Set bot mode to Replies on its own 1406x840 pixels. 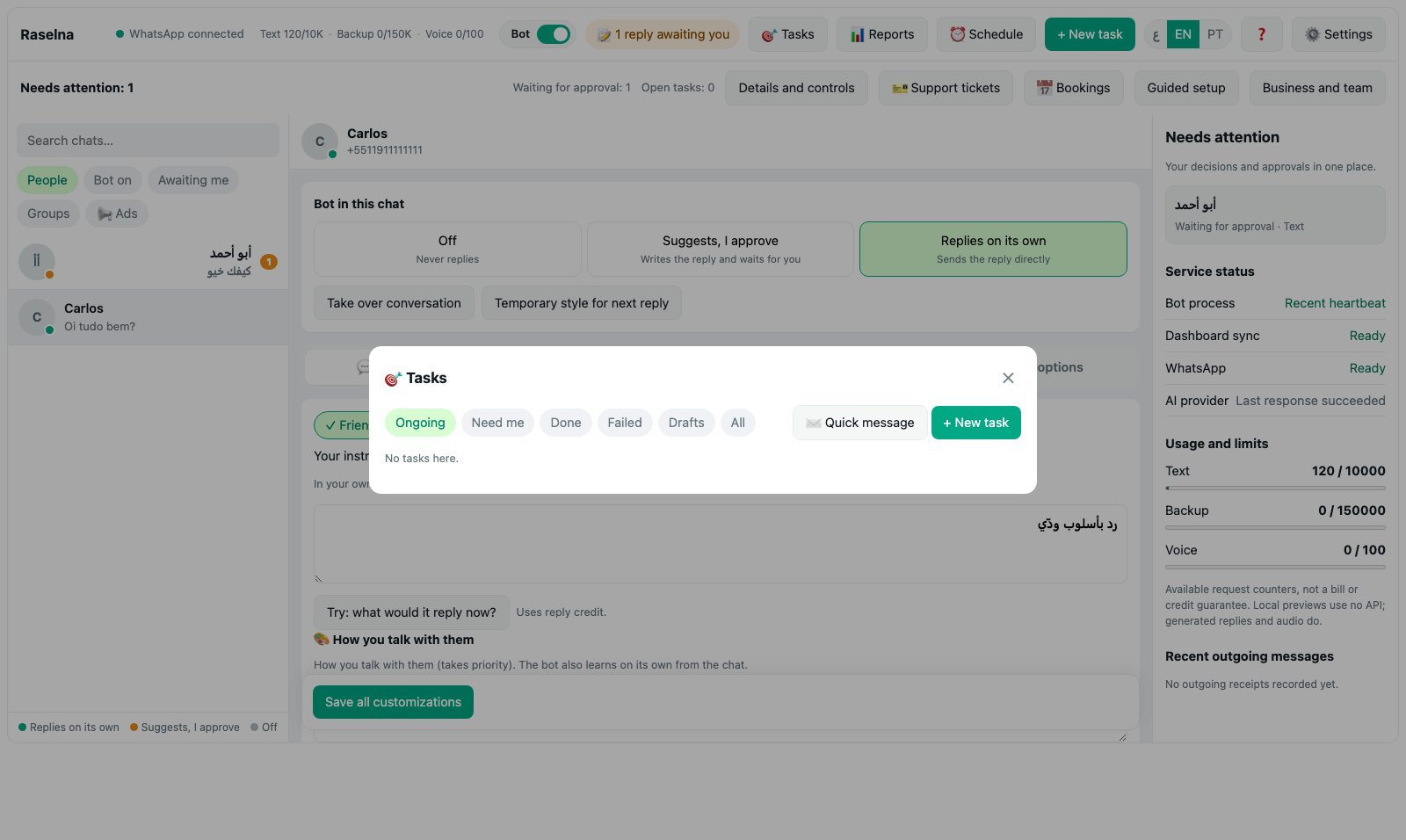point(993,249)
